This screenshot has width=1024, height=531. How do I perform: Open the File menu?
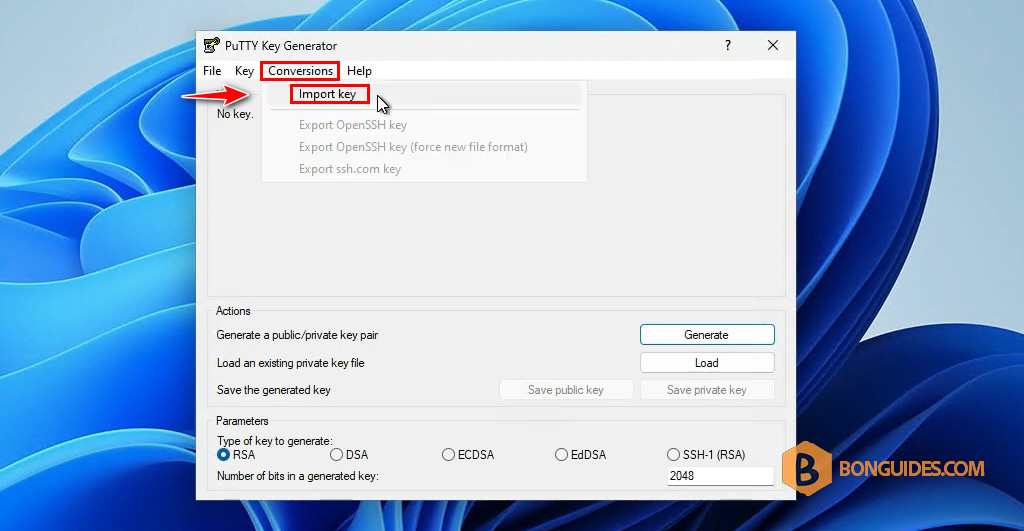(x=212, y=71)
